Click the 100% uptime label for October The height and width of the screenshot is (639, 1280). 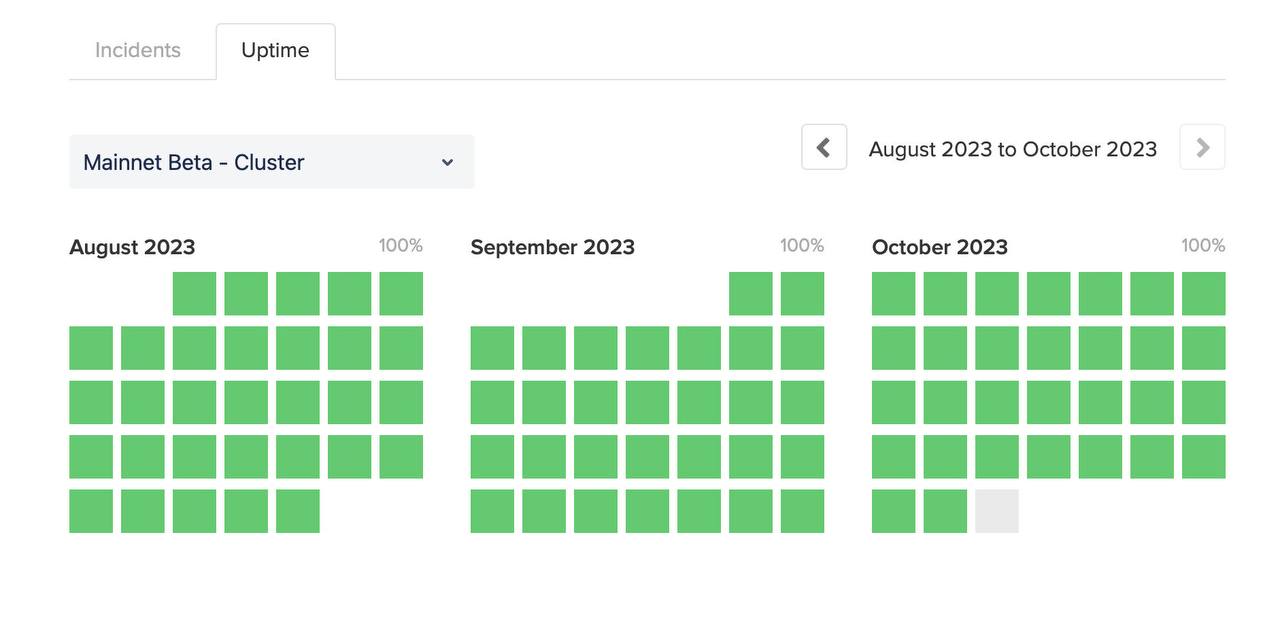(1203, 245)
